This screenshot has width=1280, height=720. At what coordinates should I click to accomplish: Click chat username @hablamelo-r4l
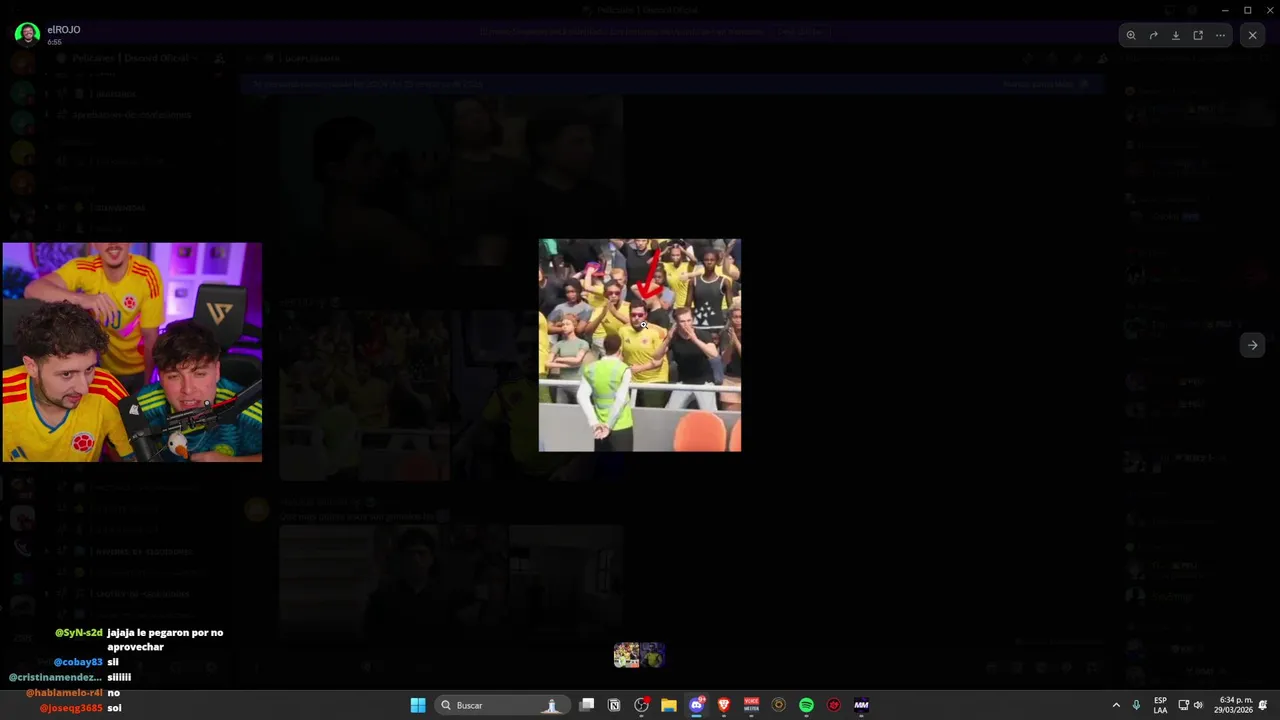(64, 692)
